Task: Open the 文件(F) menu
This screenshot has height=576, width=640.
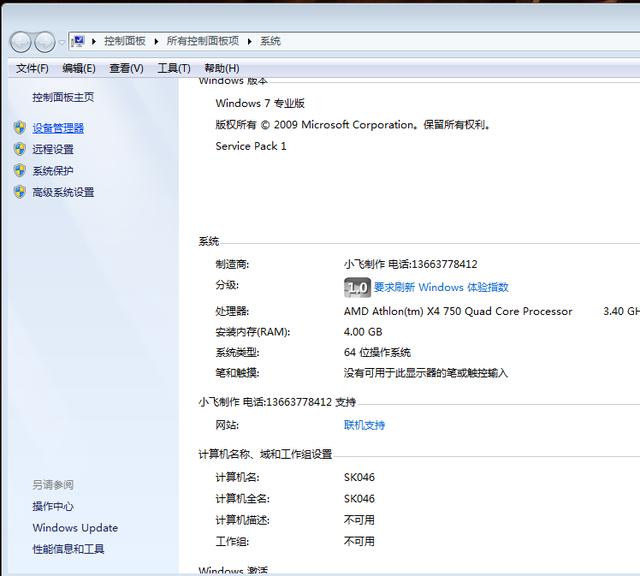Action: [x=32, y=68]
